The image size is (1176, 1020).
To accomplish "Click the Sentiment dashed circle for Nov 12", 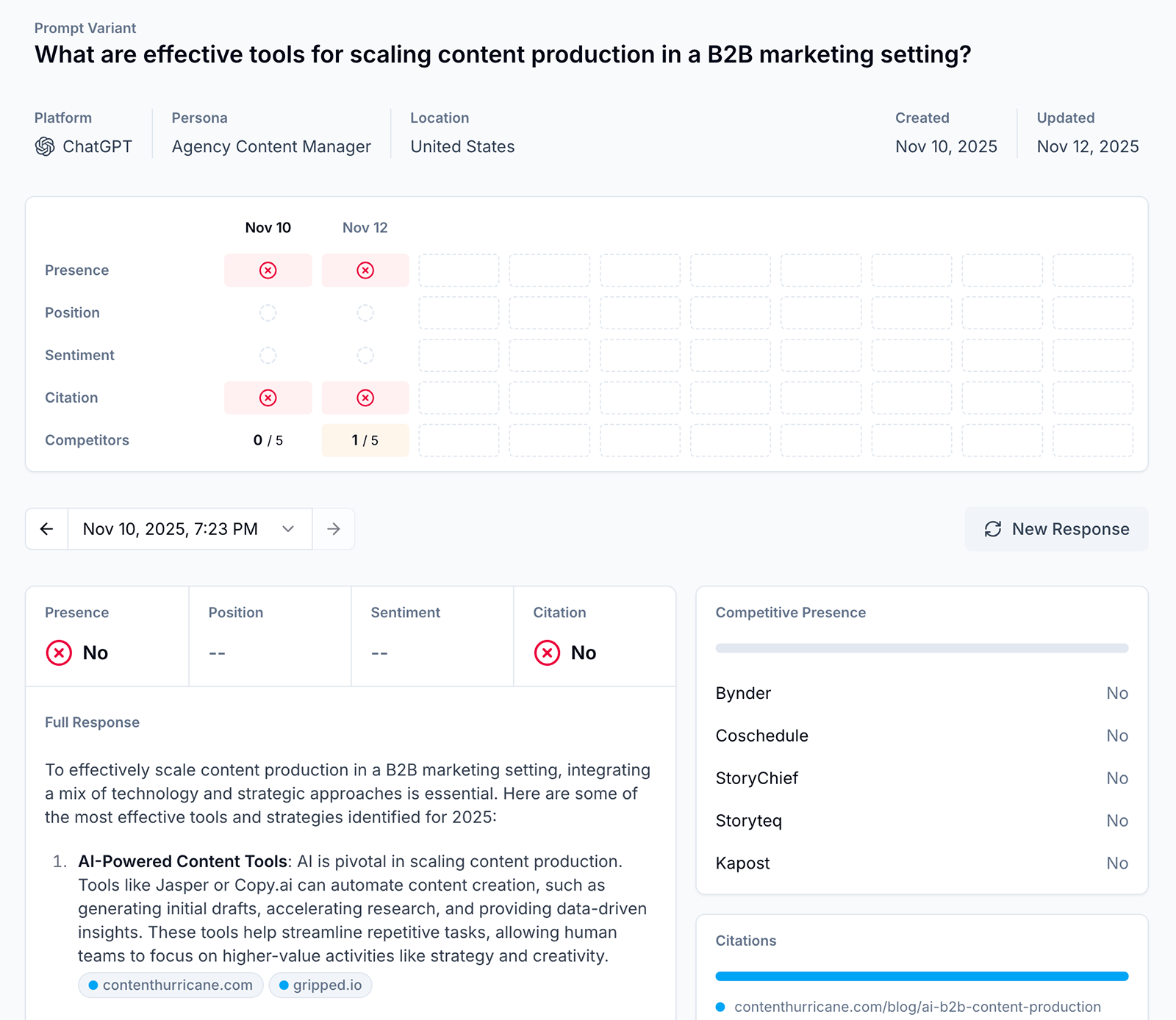I will point(365,356).
